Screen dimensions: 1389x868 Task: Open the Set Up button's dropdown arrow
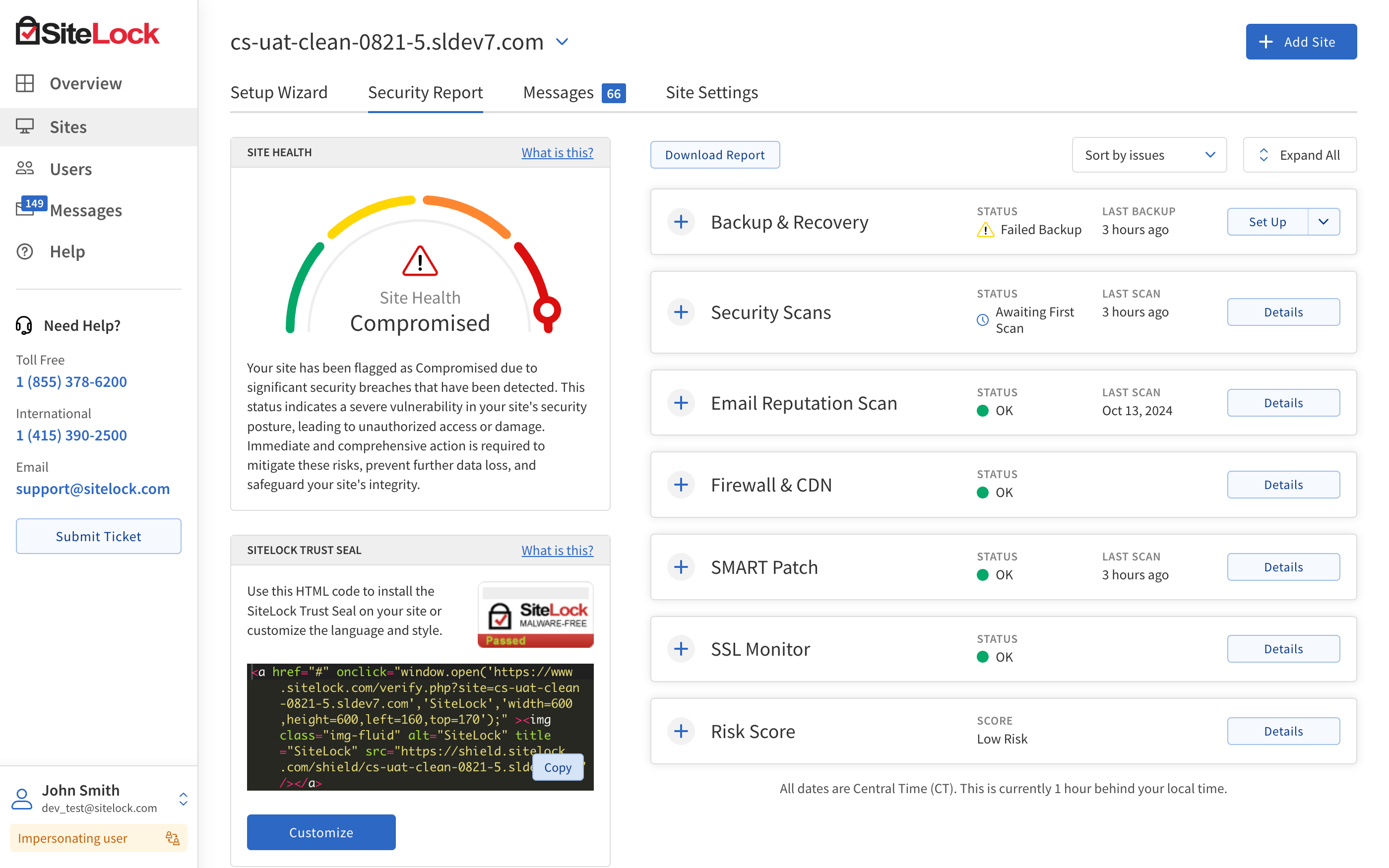click(1324, 222)
